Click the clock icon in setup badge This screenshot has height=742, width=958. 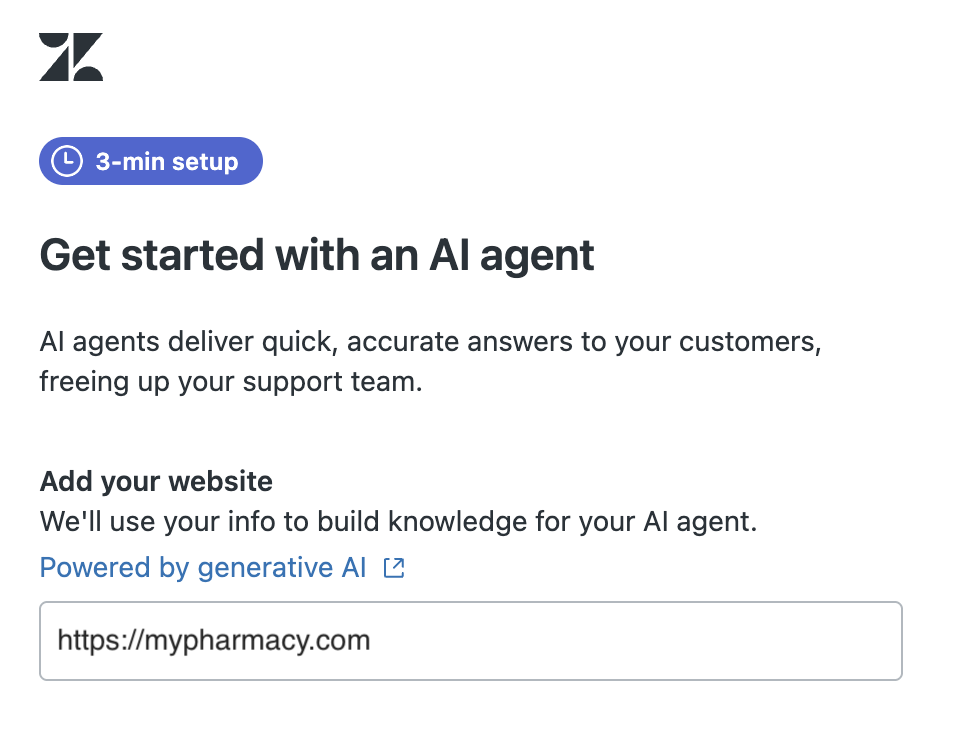pos(67,162)
